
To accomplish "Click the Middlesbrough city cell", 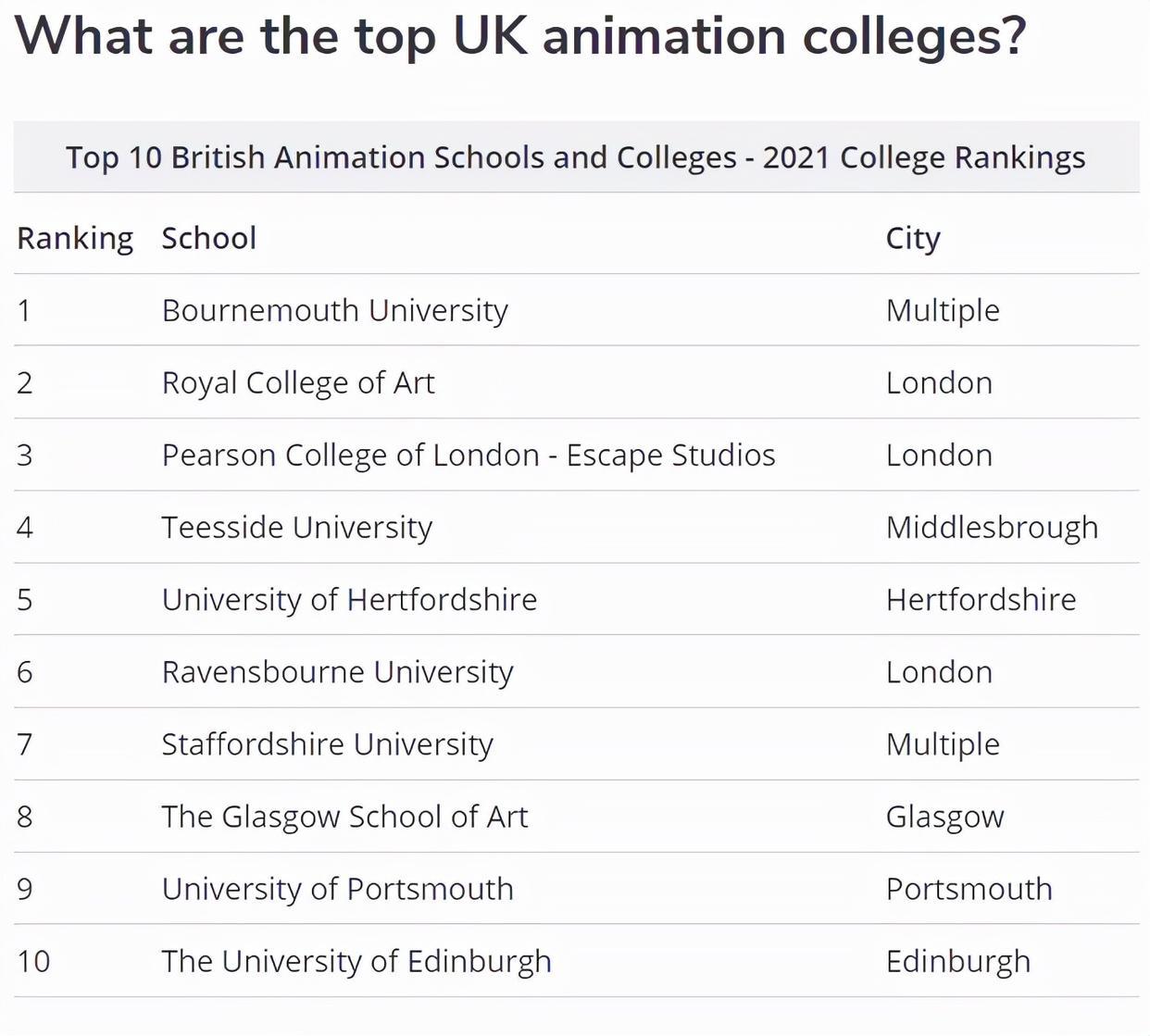I will (x=992, y=527).
